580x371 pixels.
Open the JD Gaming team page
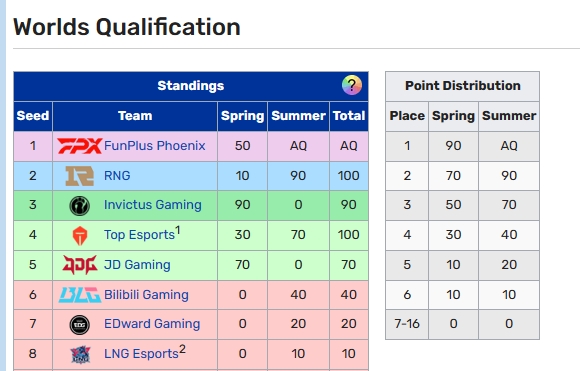[137, 265]
